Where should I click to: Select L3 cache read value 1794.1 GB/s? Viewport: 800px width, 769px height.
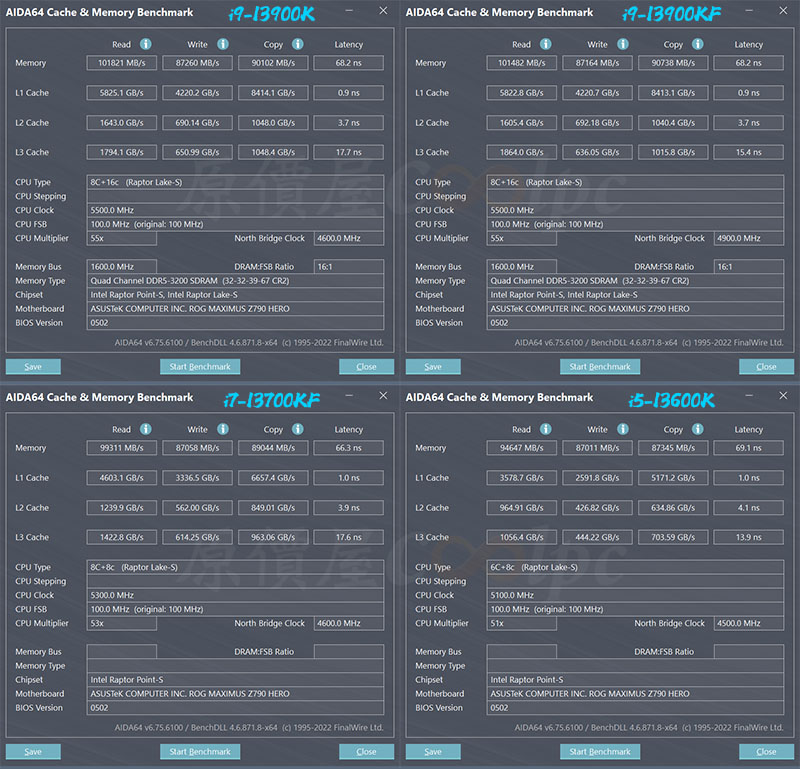(121, 152)
